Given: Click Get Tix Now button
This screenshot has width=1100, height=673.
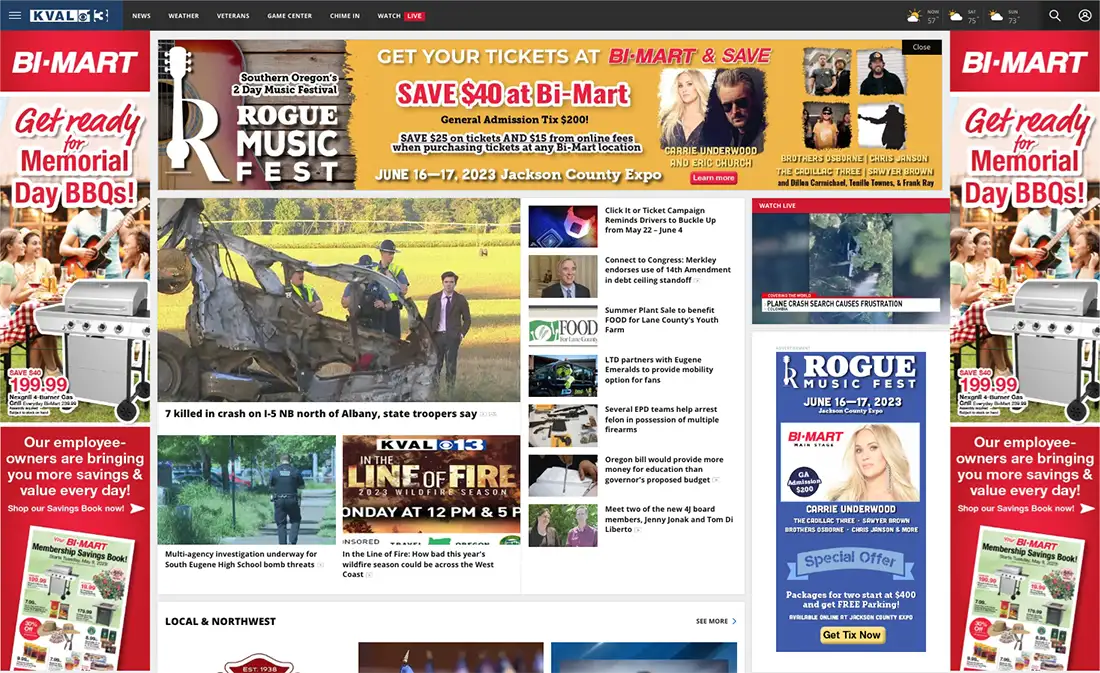Looking at the screenshot, I should 851,635.
